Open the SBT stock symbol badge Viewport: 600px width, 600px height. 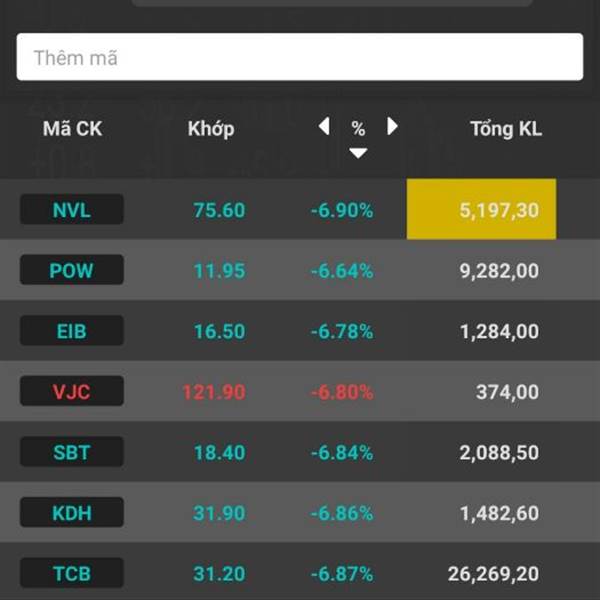(72, 452)
